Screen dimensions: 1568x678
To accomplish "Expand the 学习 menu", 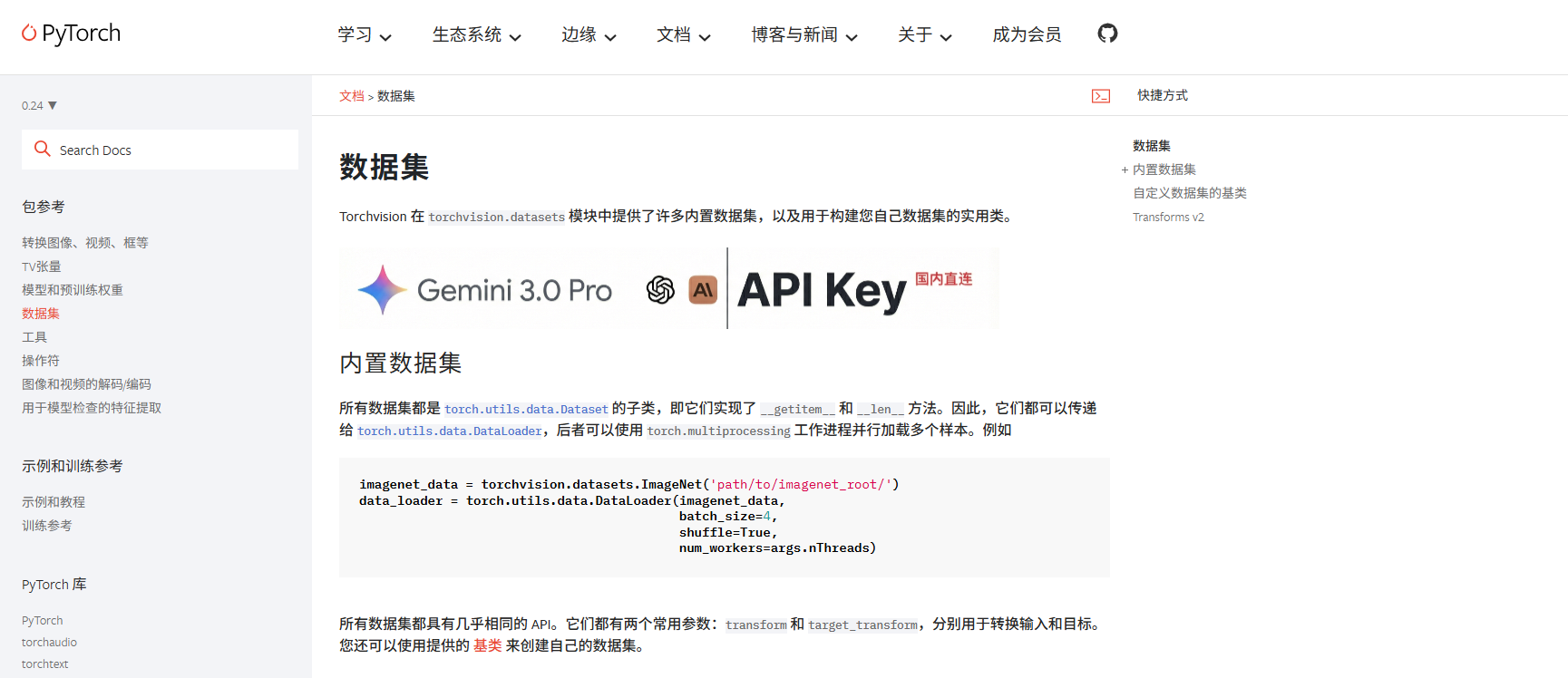I will pyautogui.click(x=364, y=35).
